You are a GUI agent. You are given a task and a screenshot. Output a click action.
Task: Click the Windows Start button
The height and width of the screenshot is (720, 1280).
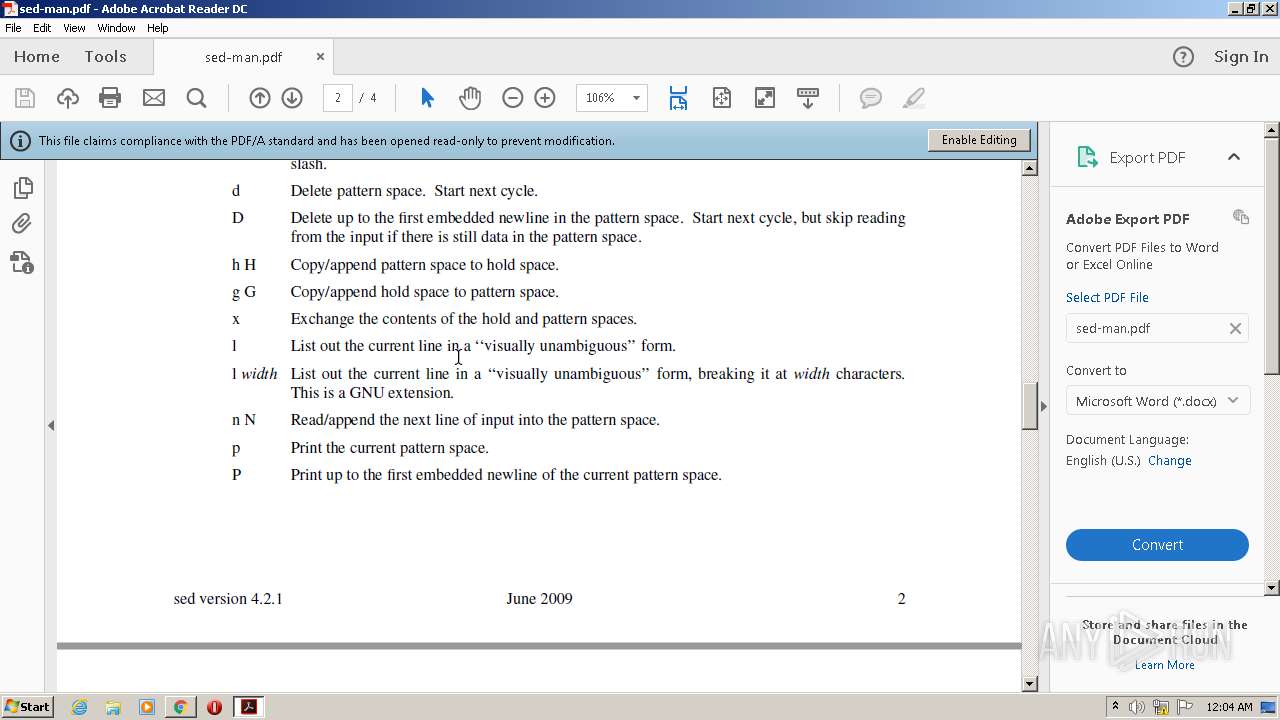click(27, 707)
